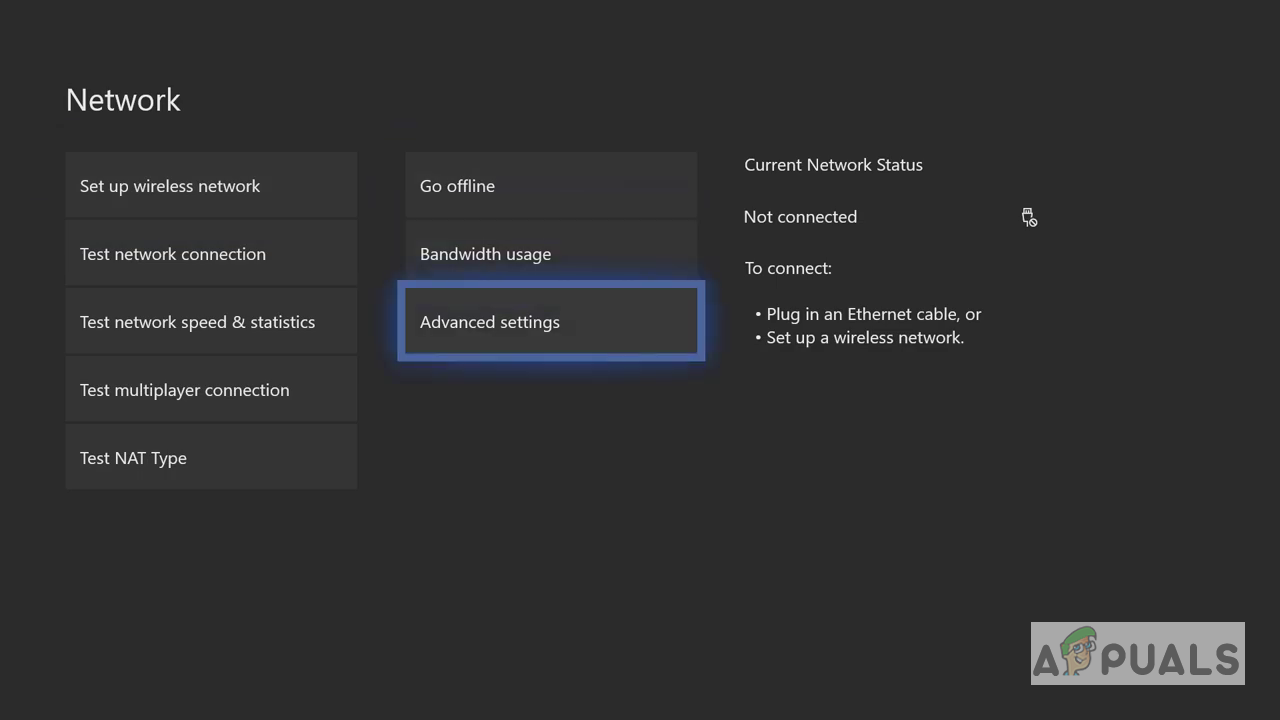The image size is (1280, 720).
Task: Open Bandwidth usage tile
Action: pos(551,254)
